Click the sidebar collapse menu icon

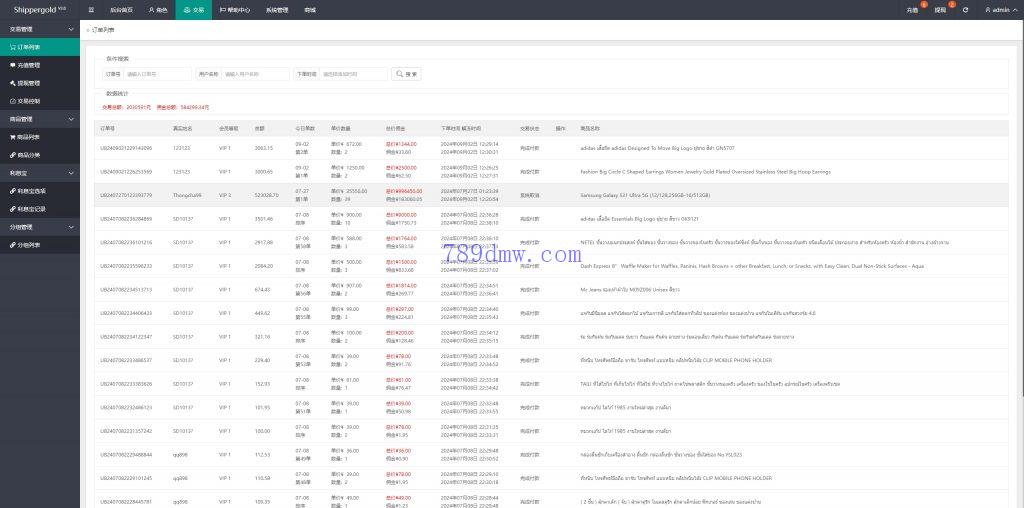click(91, 9)
